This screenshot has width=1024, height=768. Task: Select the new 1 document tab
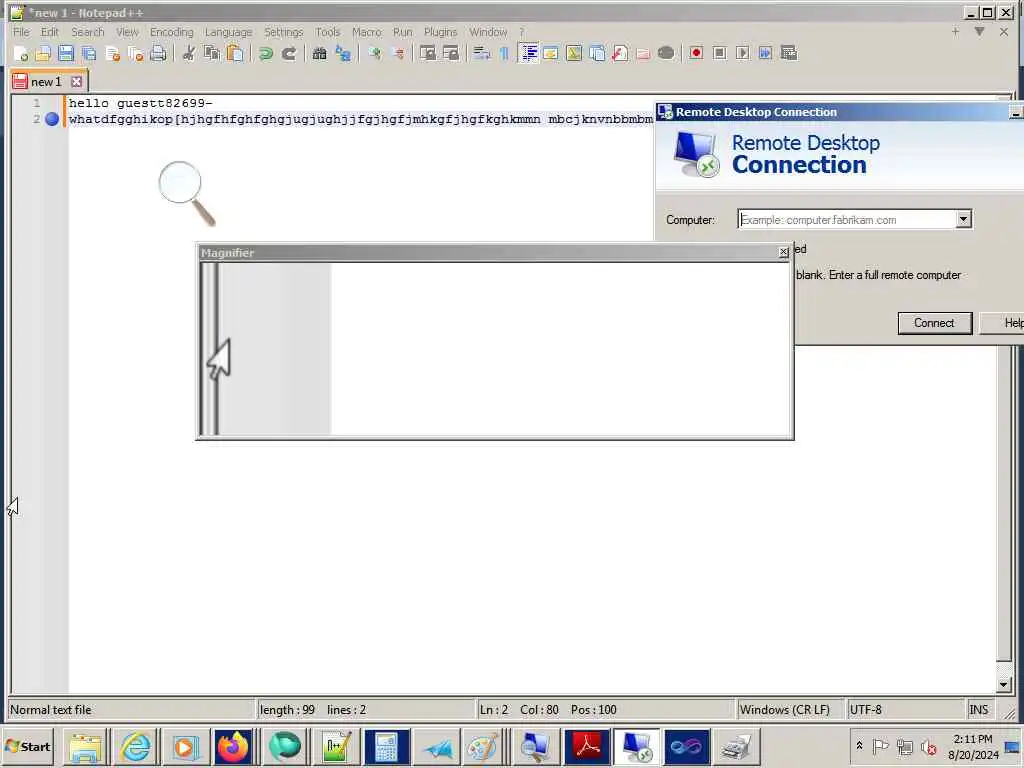pyautogui.click(x=46, y=82)
